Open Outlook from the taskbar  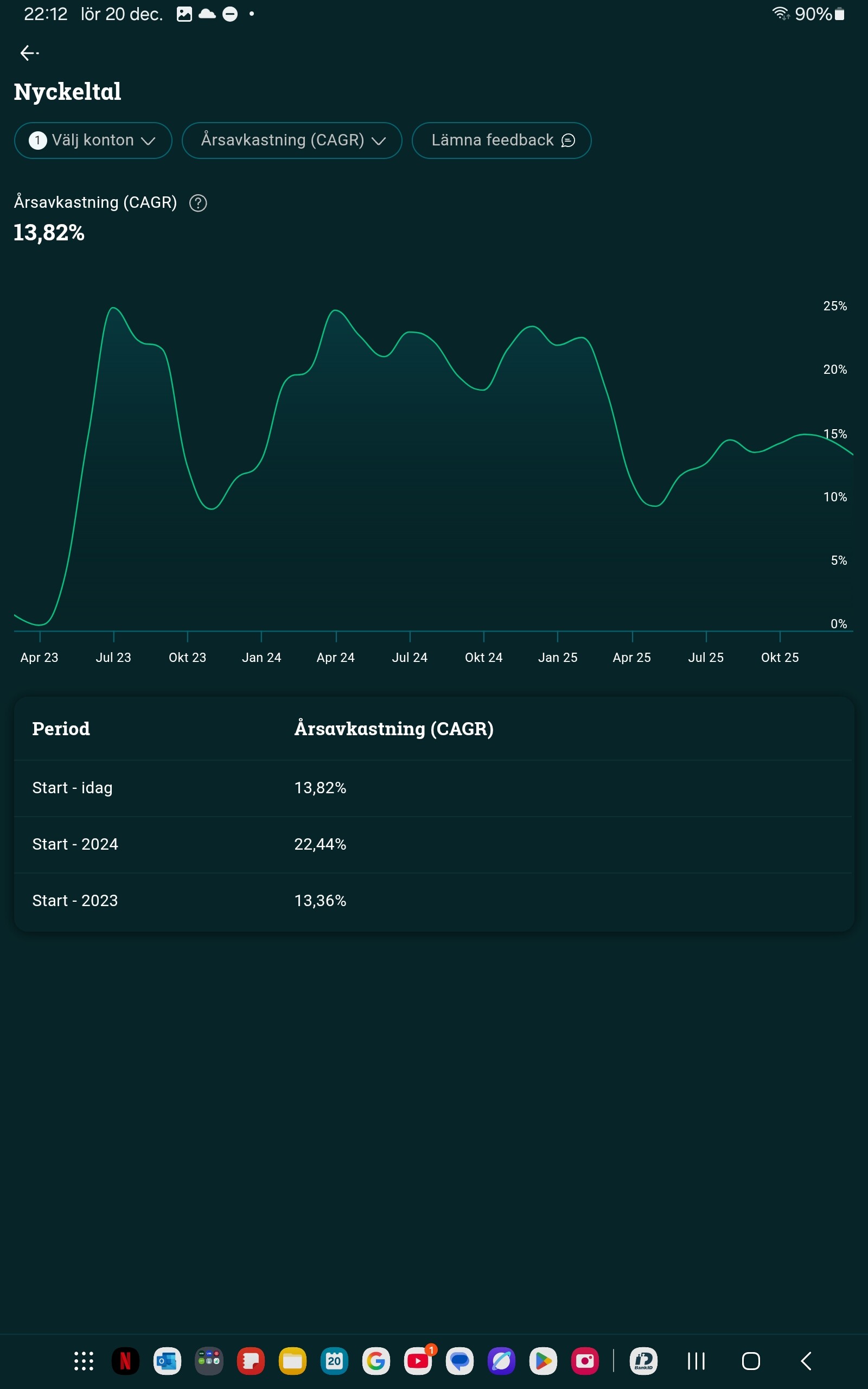[x=167, y=1361]
